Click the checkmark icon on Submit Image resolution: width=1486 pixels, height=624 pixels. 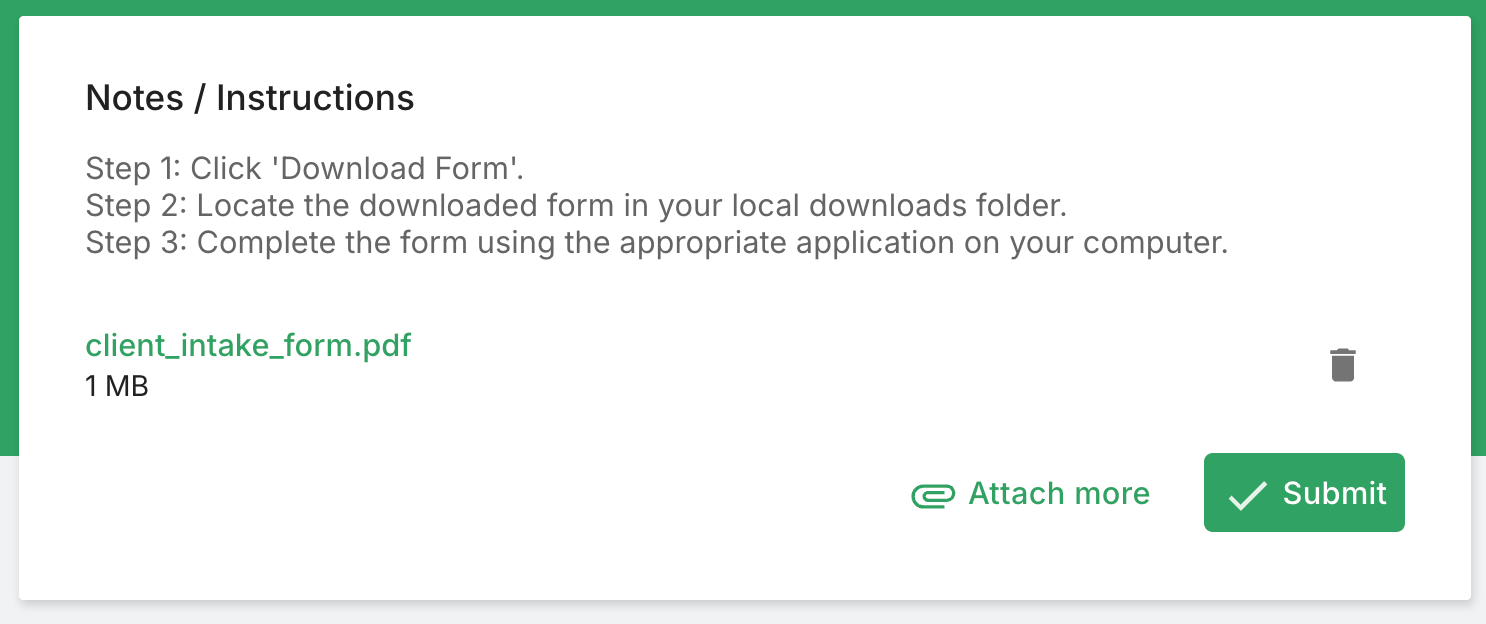1247,495
